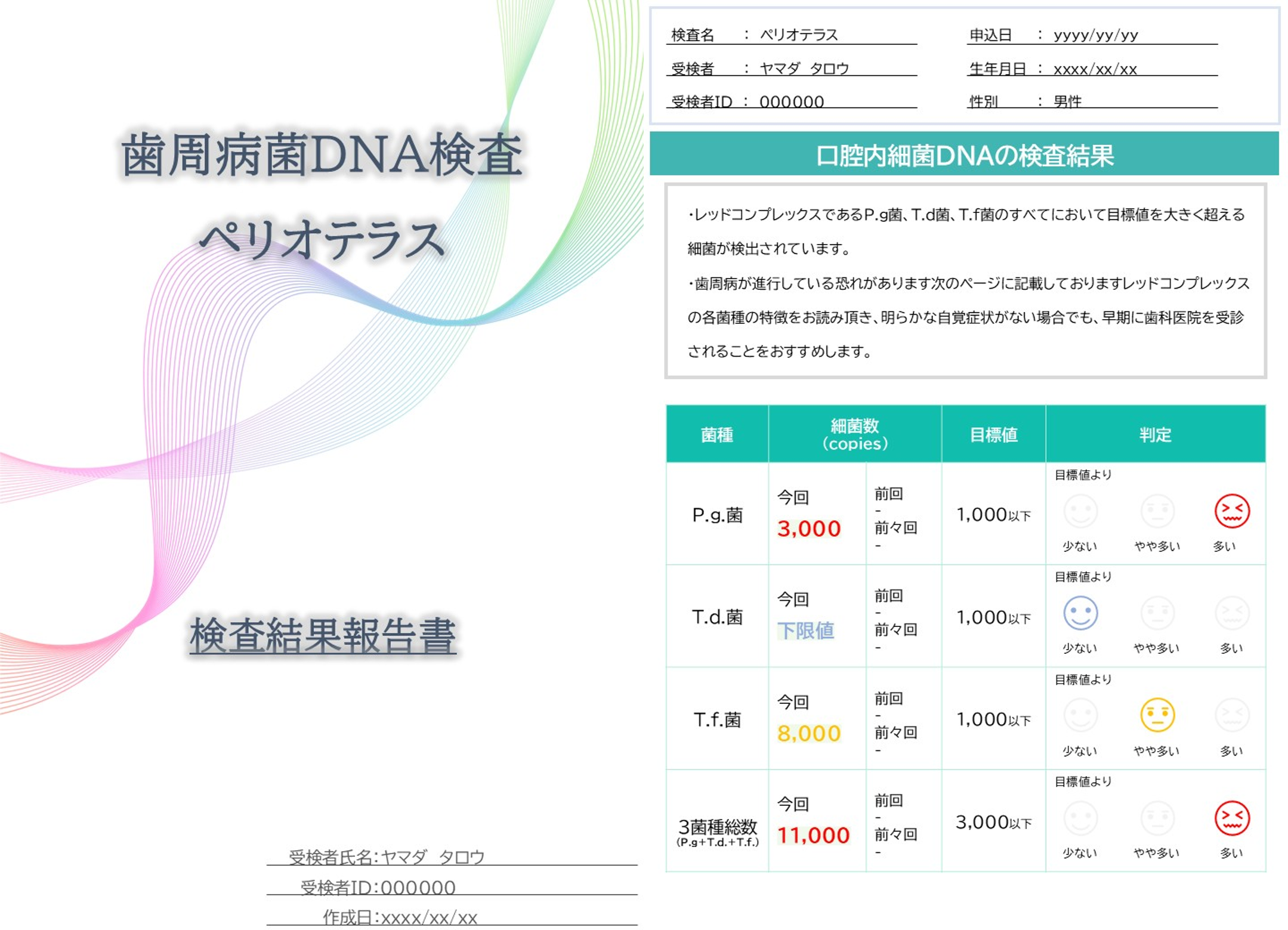Click the 作成日 field on cover page
The width and height of the screenshot is (1288, 930).
(400, 917)
